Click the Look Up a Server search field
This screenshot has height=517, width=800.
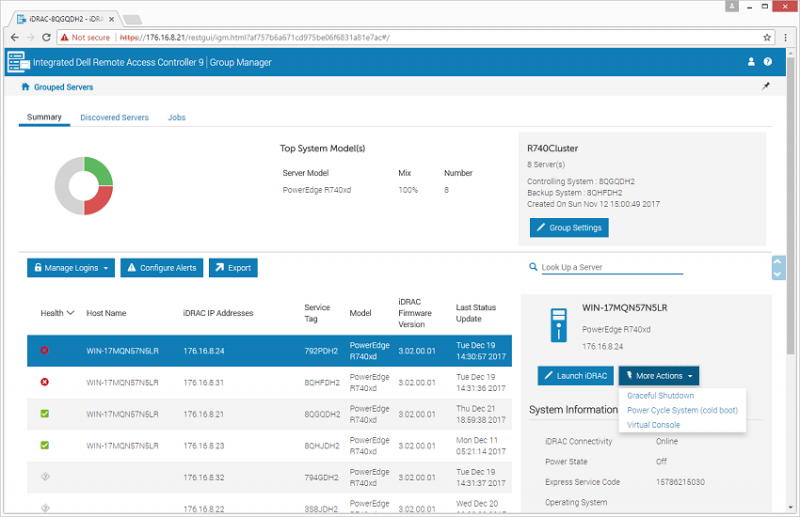click(610, 267)
